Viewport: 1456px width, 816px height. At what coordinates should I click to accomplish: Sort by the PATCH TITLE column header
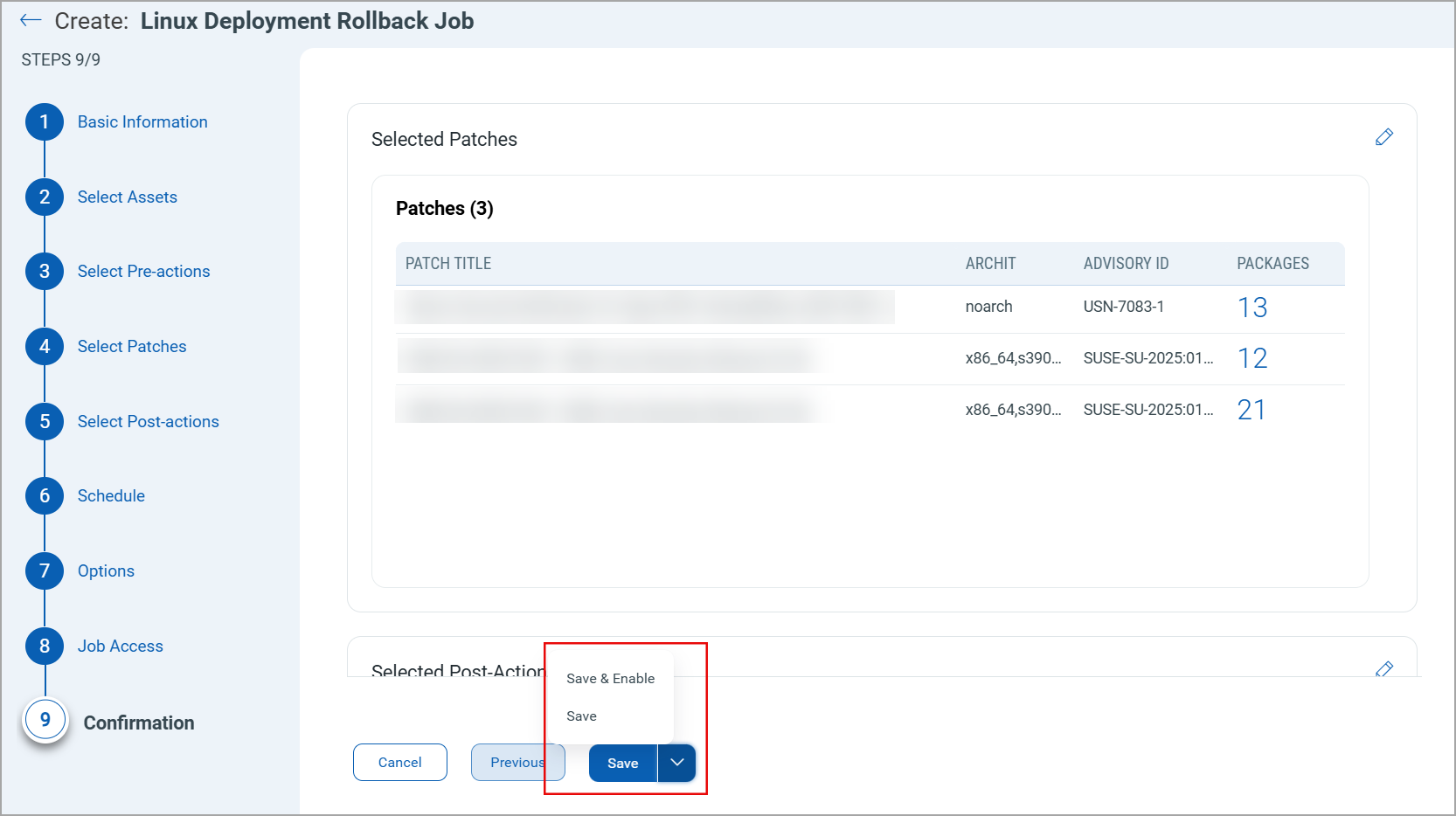[447, 263]
